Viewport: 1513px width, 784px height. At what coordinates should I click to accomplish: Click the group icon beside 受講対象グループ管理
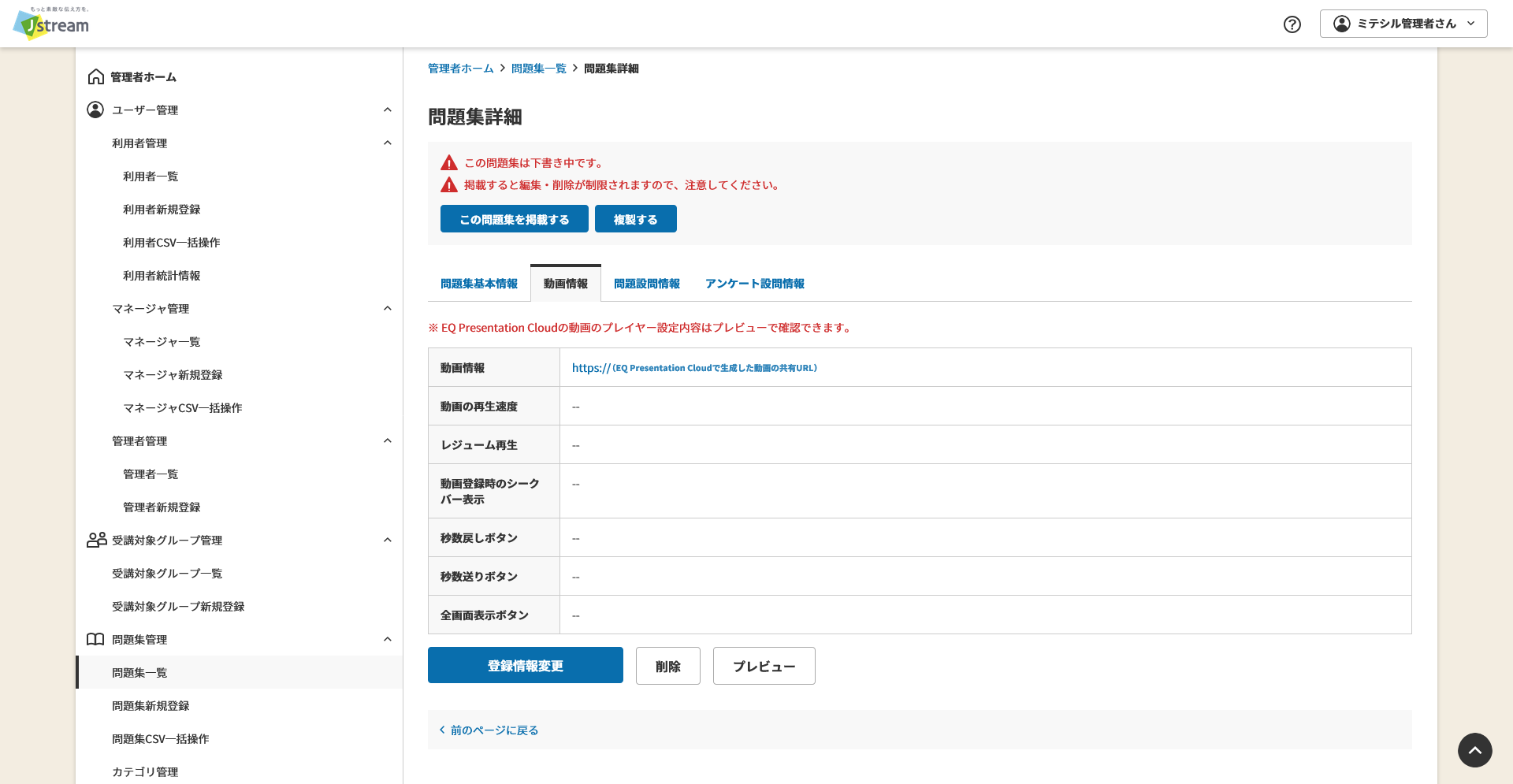96,540
